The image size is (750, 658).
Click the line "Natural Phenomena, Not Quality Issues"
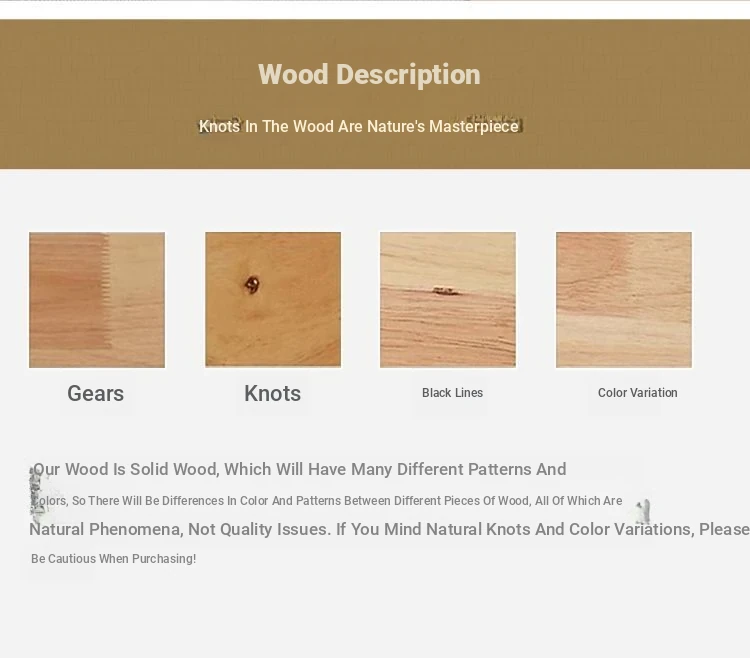point(389,529)
